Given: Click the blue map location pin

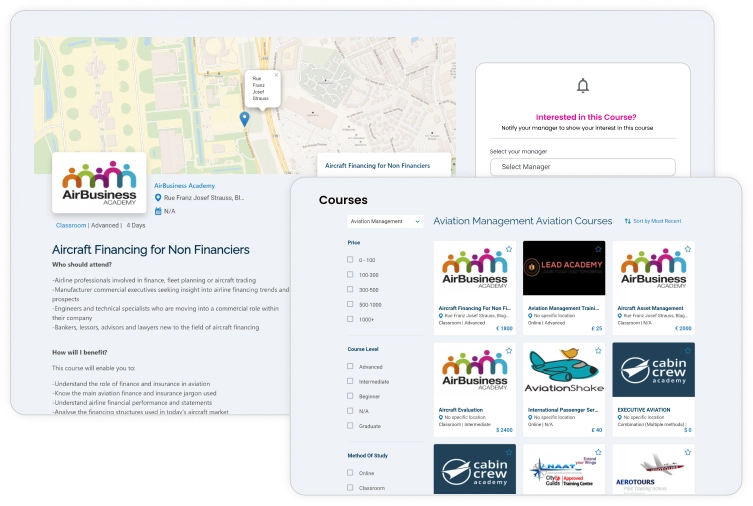Looking at the screenshot, I should (244, 119).
